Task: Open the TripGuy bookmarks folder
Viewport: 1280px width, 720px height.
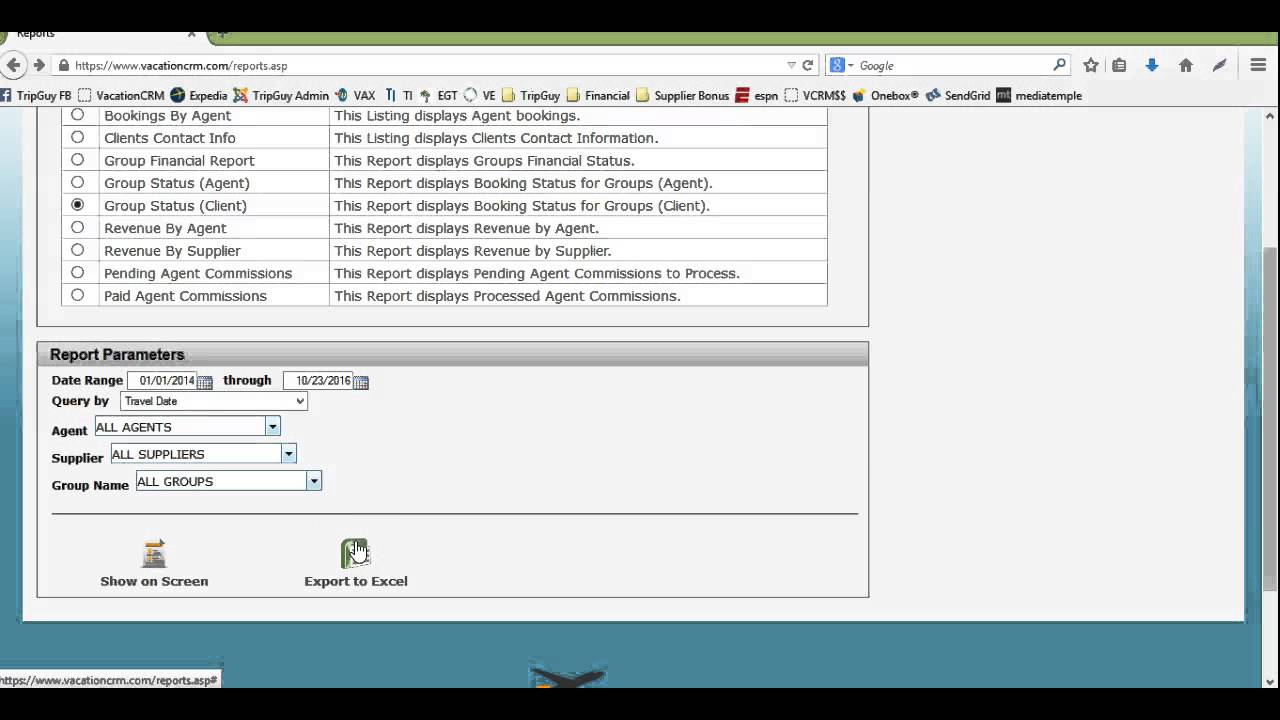Action: (x=531, y=96)
